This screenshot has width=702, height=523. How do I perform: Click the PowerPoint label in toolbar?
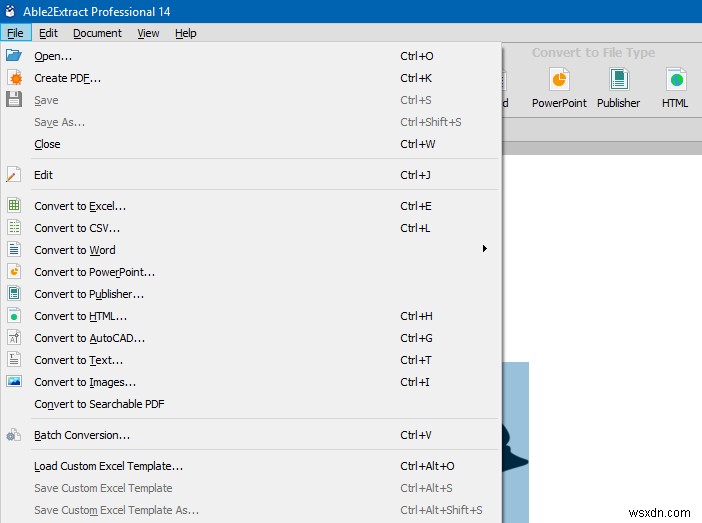tap(559, 103)
